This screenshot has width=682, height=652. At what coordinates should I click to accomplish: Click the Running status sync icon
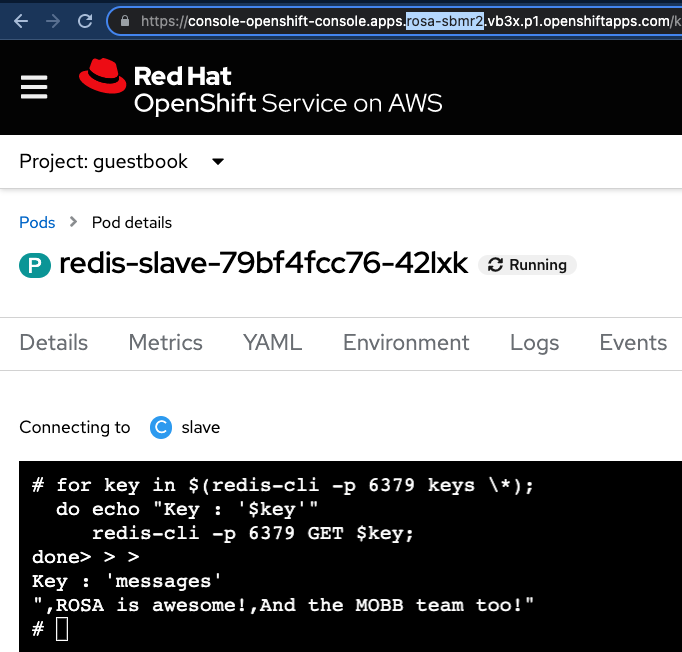point(495,265)
